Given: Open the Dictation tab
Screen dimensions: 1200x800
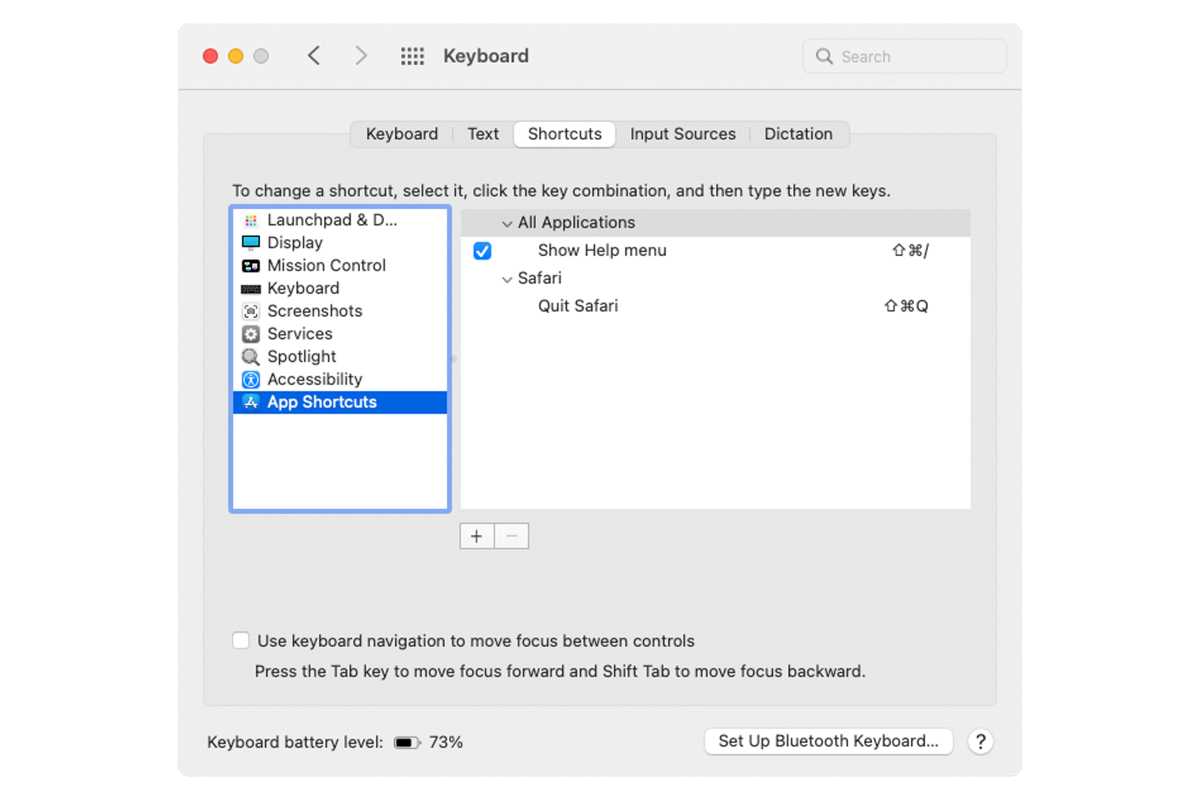Looking at the screenshot, I should coord(798,134).
